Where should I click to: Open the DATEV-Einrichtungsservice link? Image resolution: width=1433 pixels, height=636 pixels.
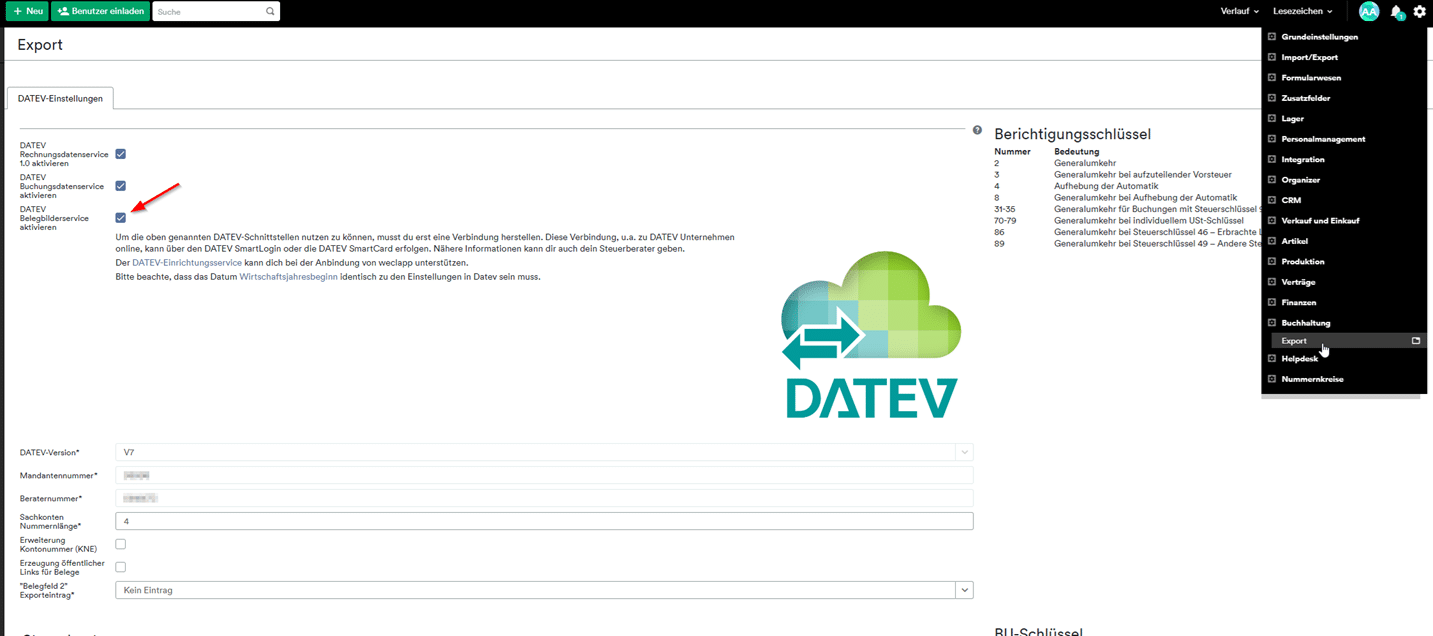pyautogui.click(x=187, y=262)
